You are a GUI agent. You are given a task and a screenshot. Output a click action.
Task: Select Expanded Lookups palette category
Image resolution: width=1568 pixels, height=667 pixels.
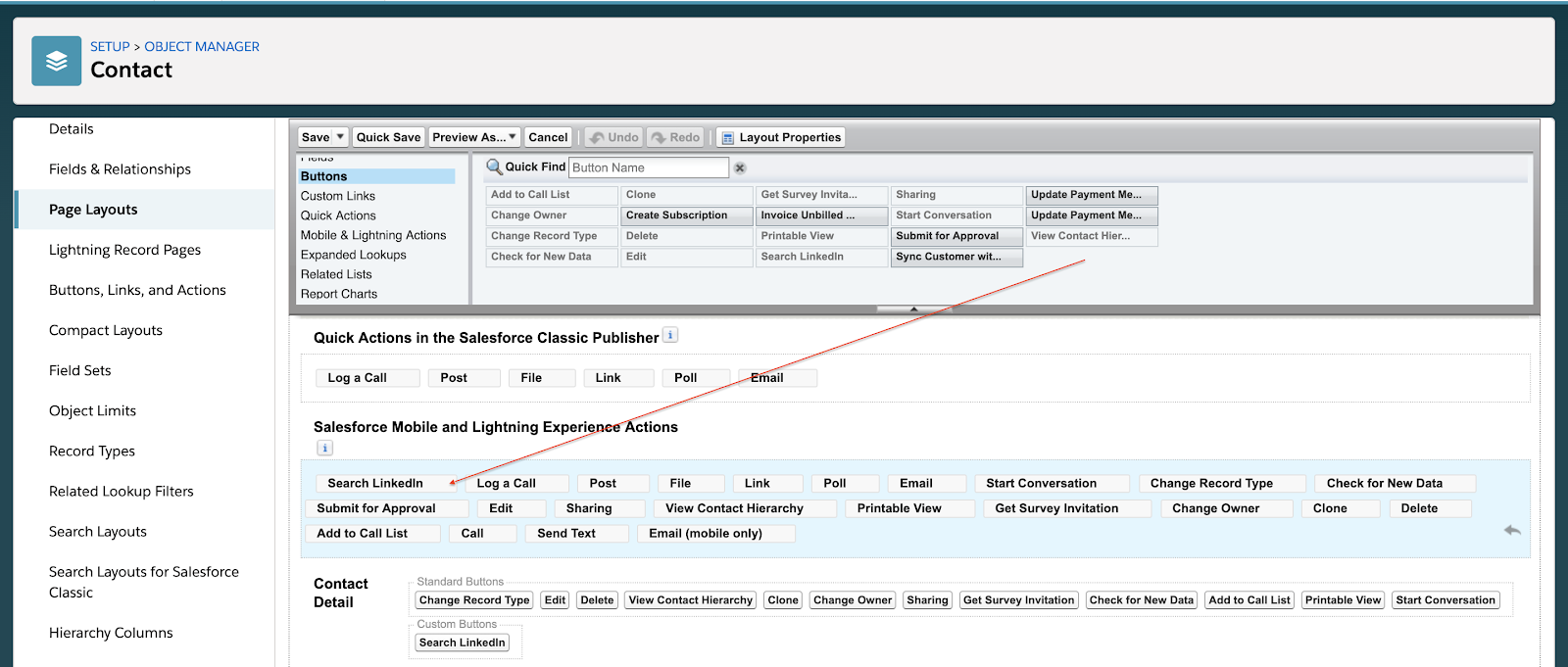pyautogui.click(x=354, y=255)
